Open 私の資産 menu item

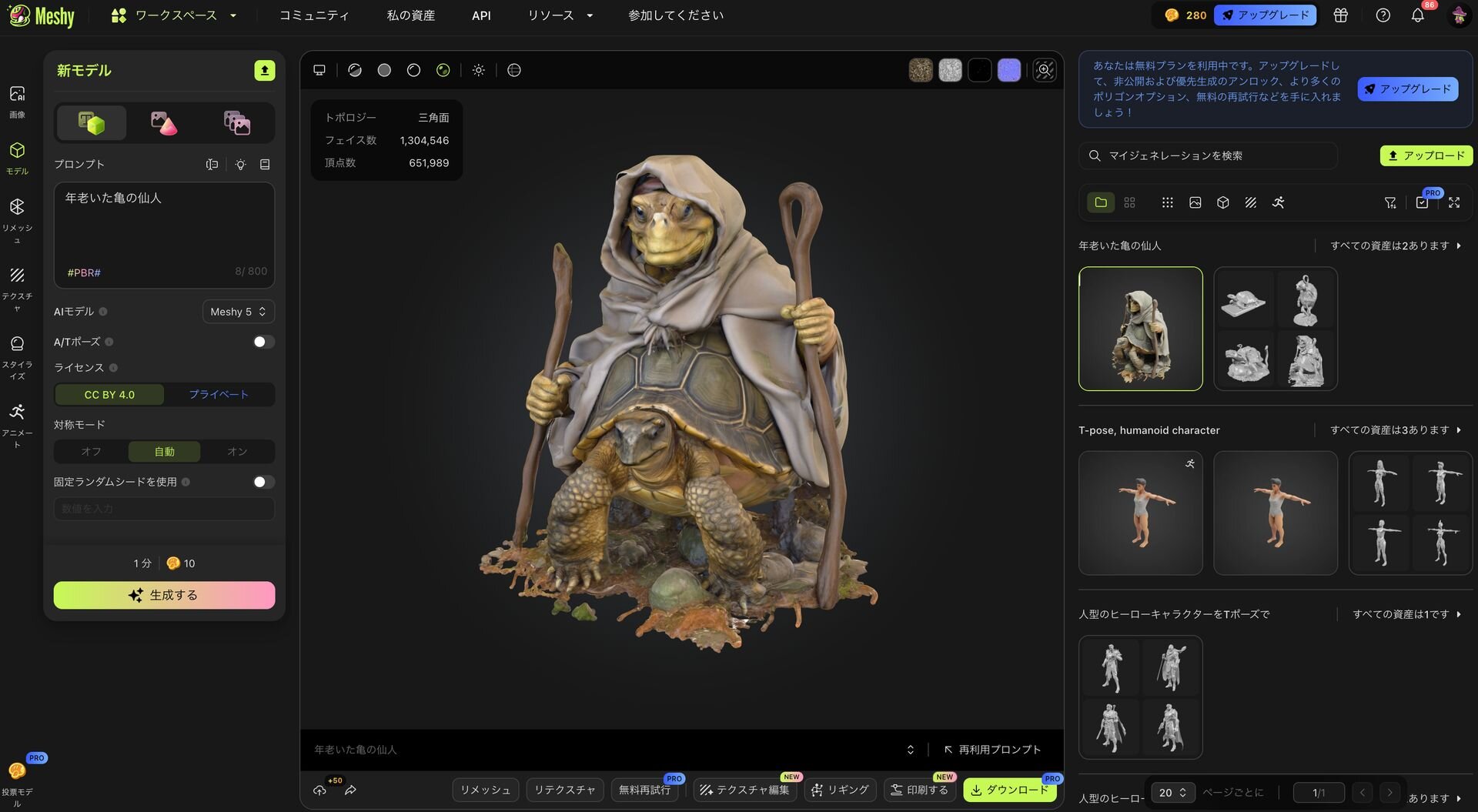click(x=410, y=15)
